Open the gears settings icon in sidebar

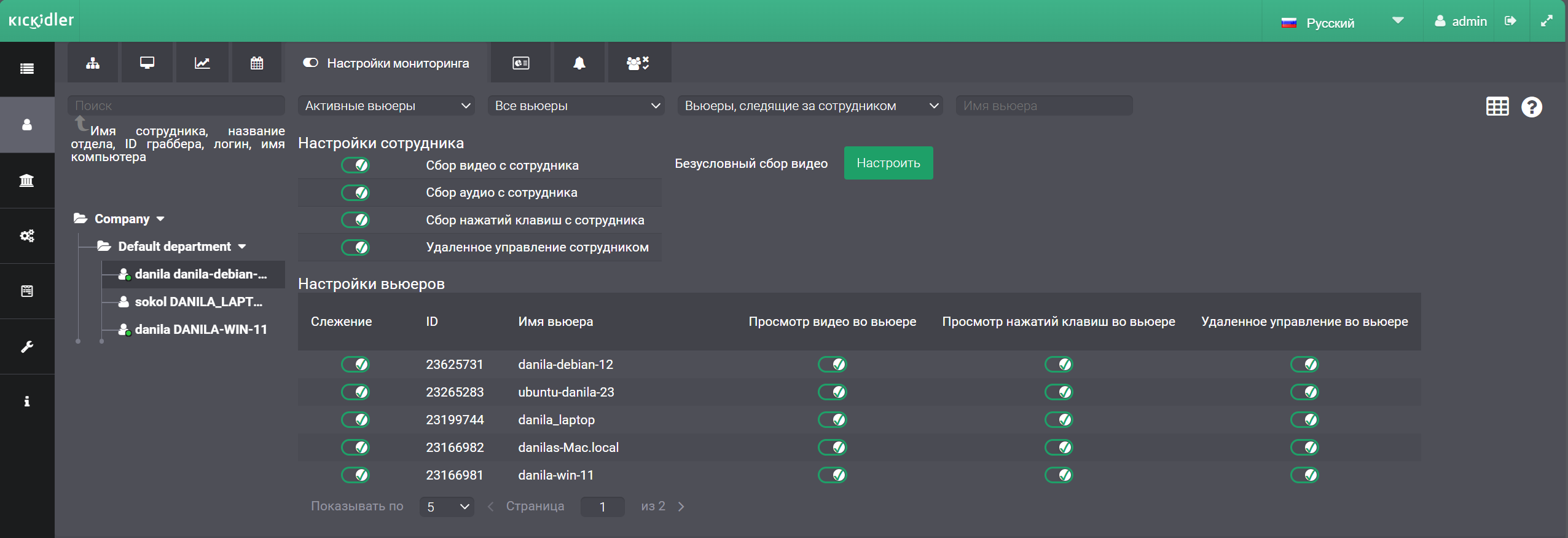point(27,235)
